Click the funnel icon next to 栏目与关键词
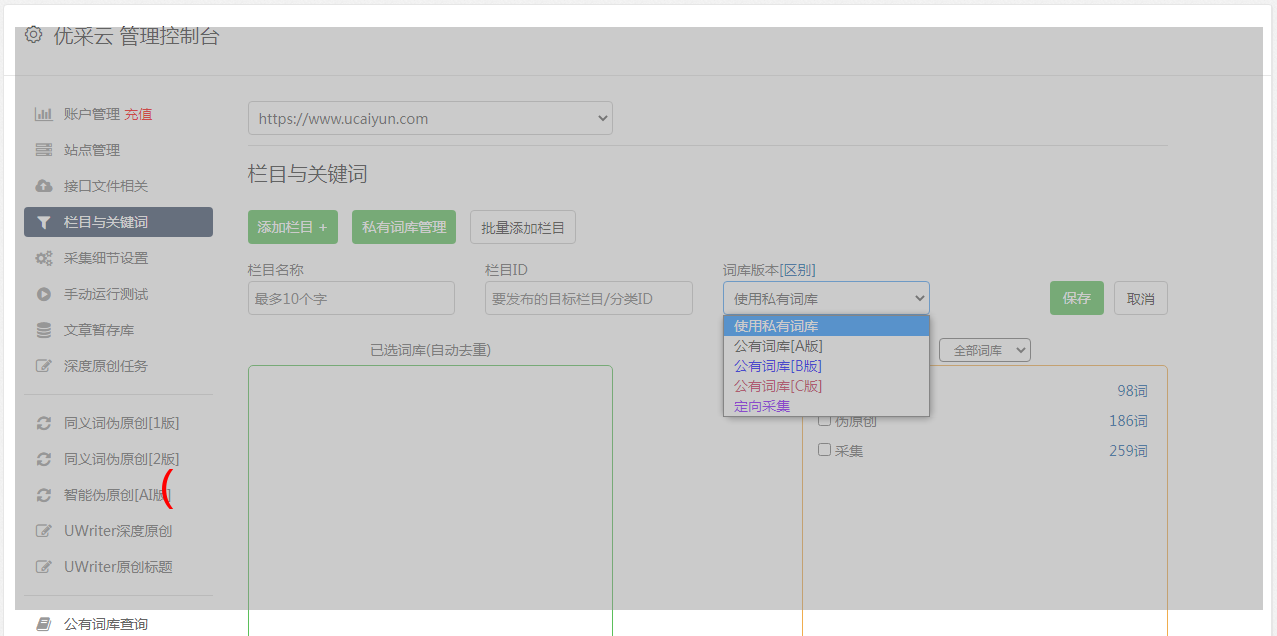Screen dimensions: 1277x636 [43, 222]
